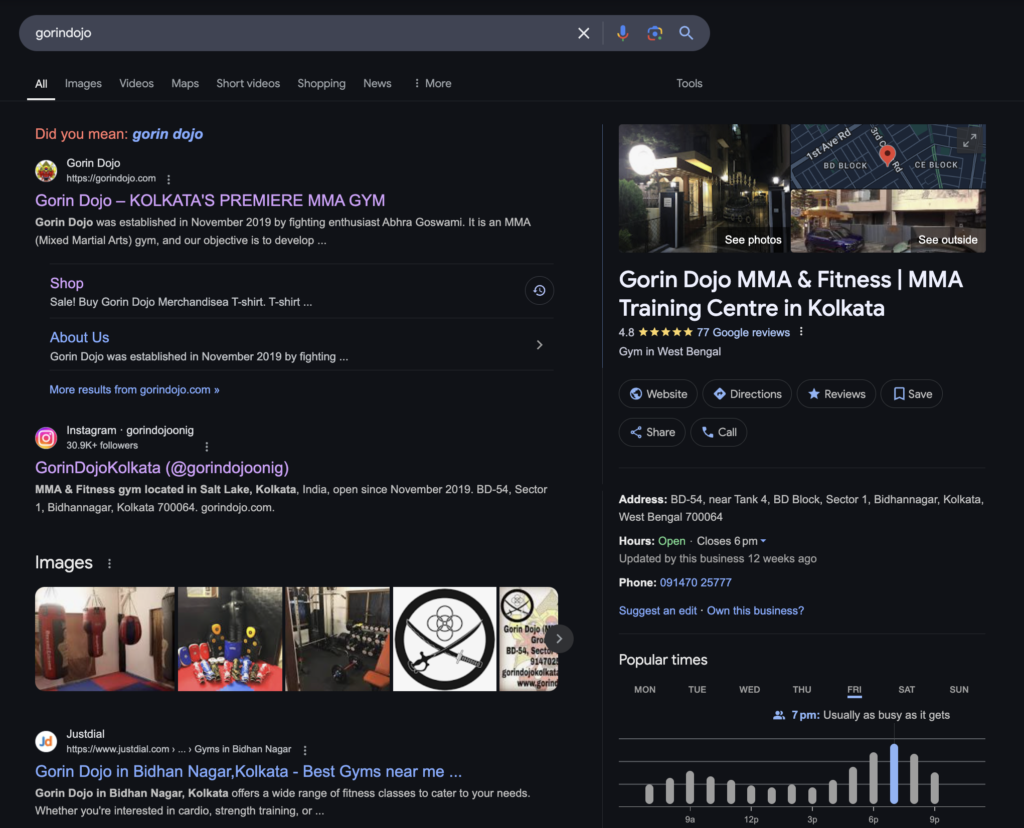This screenshot has width=1024, height=828.
Task: Open three-dot menu beside Instagram result
Action: point(207,447)
